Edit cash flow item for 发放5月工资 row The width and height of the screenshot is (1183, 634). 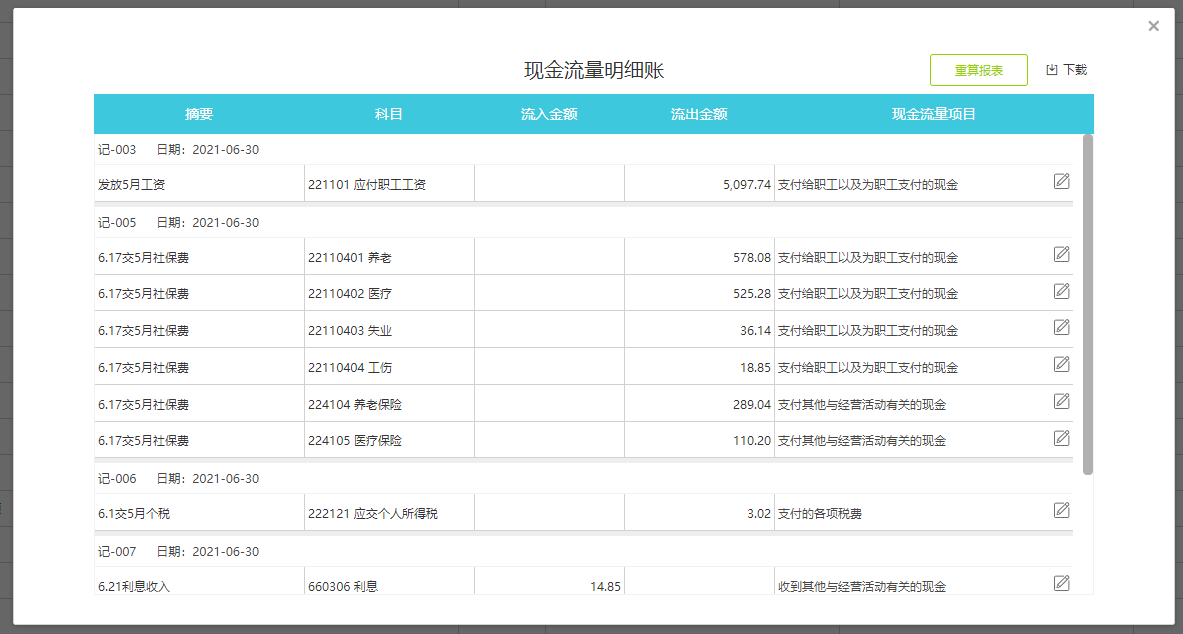(x=1062, y=180)
